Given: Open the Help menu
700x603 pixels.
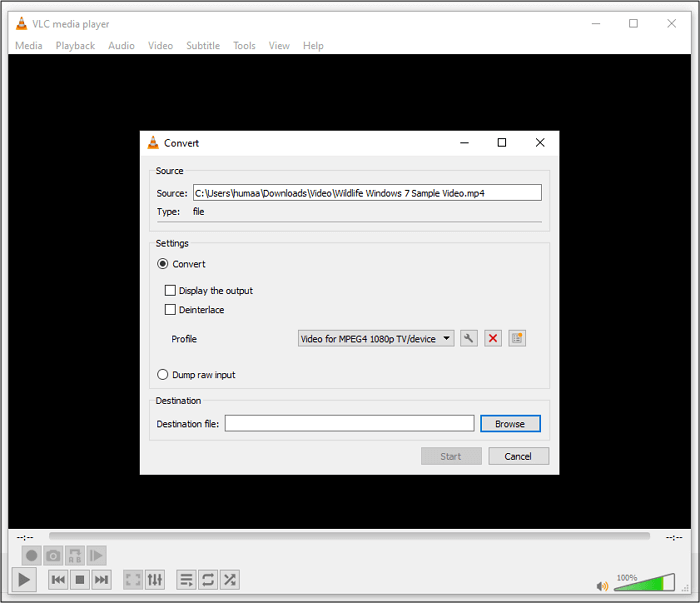Looking at the screenshot, I should [x=313, y=46].
